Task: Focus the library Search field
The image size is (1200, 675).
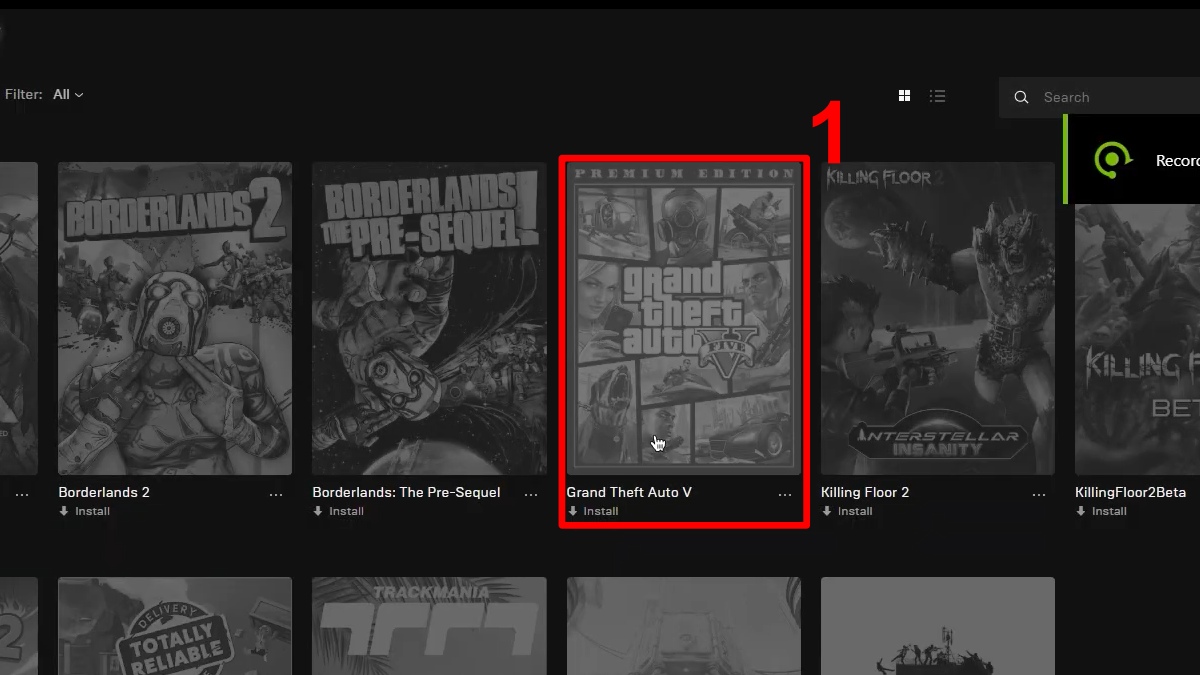Action: click(1099, 97)
